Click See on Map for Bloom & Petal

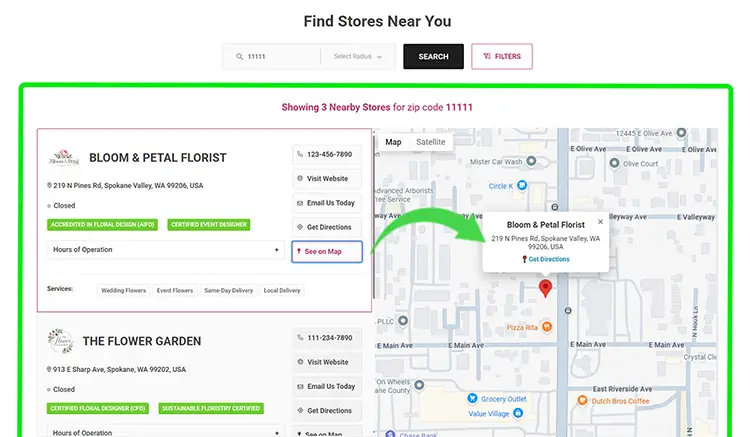pos(327,251)
